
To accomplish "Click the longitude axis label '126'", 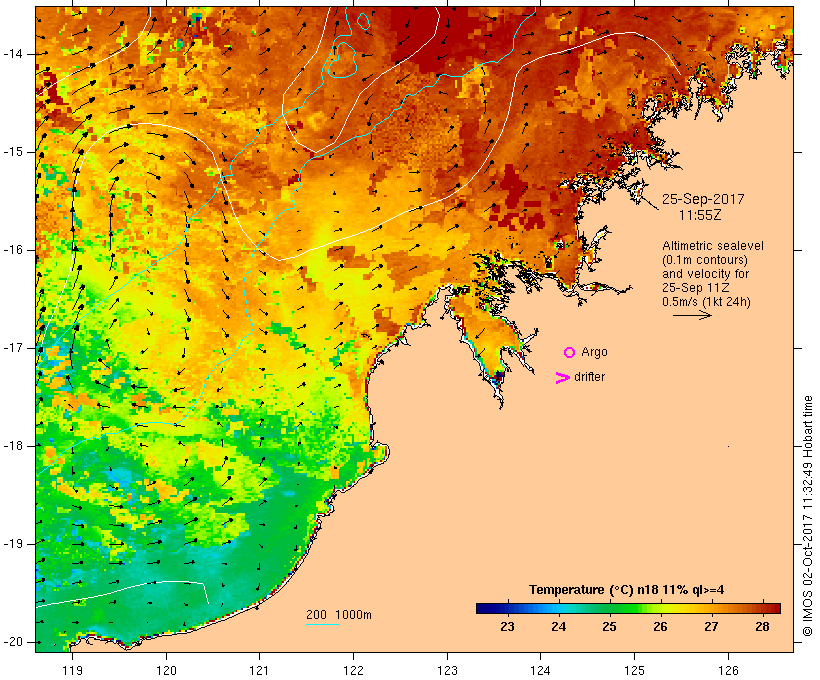I will click(x=728, y=670).
